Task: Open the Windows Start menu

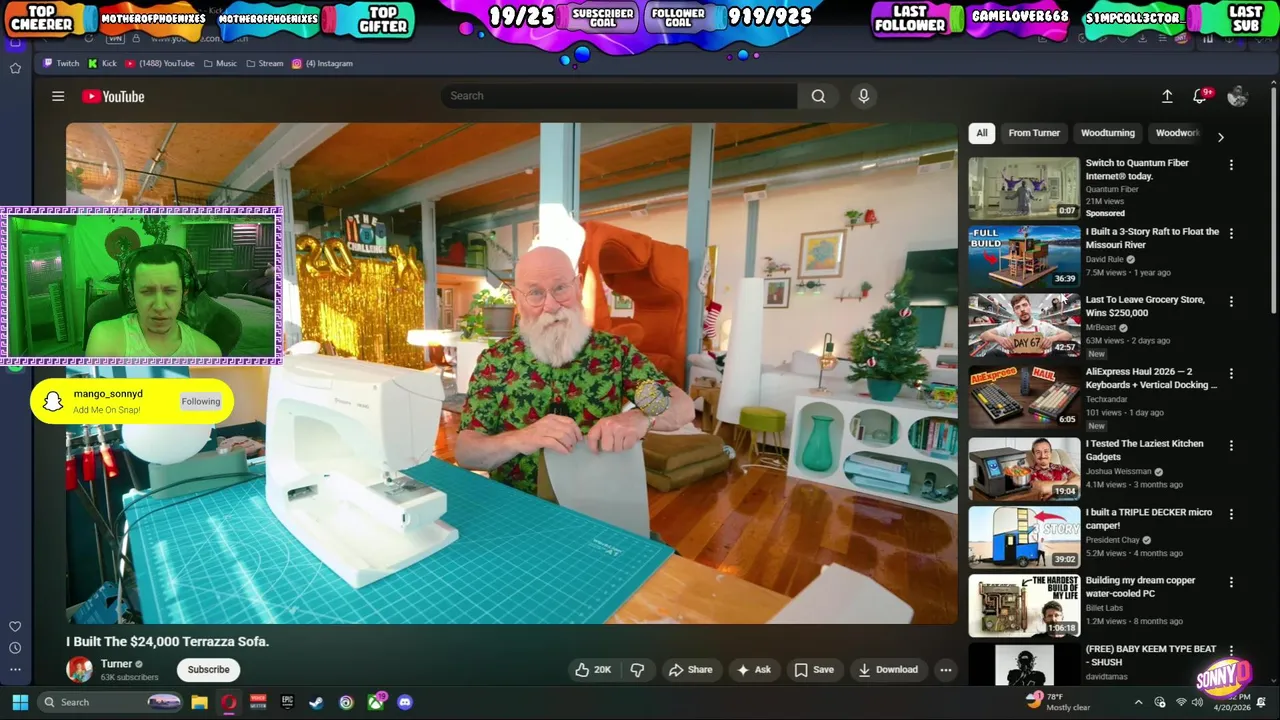Action: click(20, 702)
